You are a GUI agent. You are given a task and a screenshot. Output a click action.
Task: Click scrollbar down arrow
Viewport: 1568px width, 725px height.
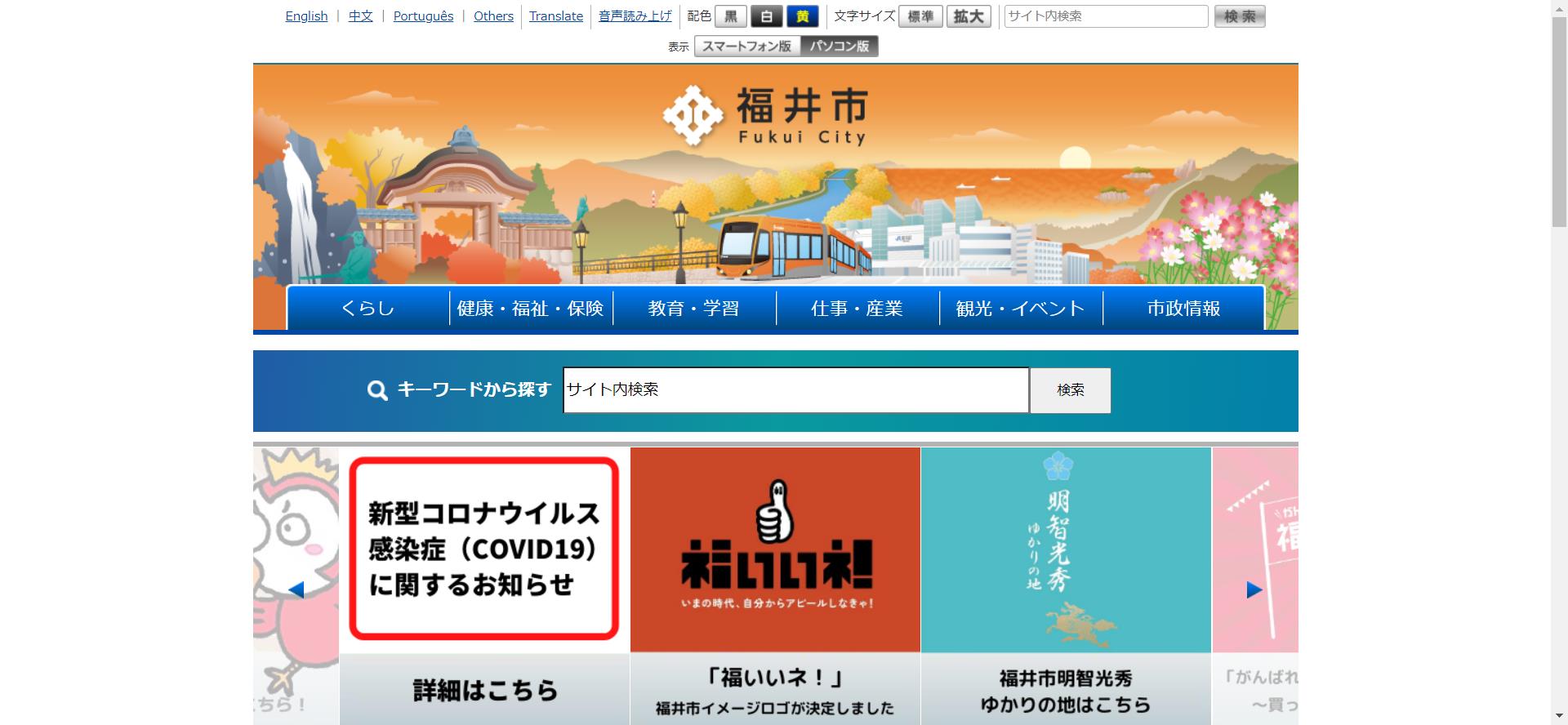pyautogui.click(x=1559, y=718)
